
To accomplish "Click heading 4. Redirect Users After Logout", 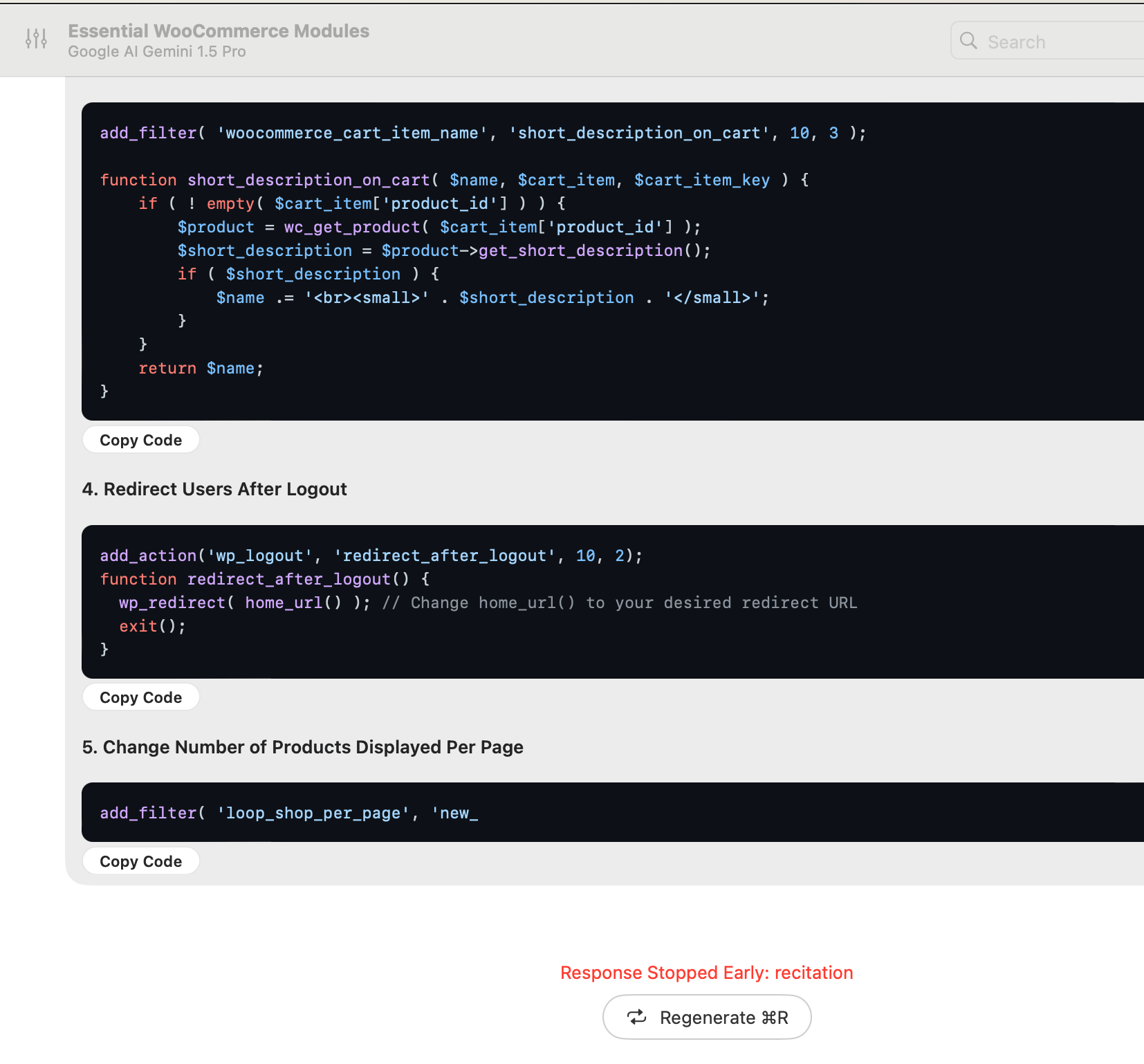I will (214, 489).
